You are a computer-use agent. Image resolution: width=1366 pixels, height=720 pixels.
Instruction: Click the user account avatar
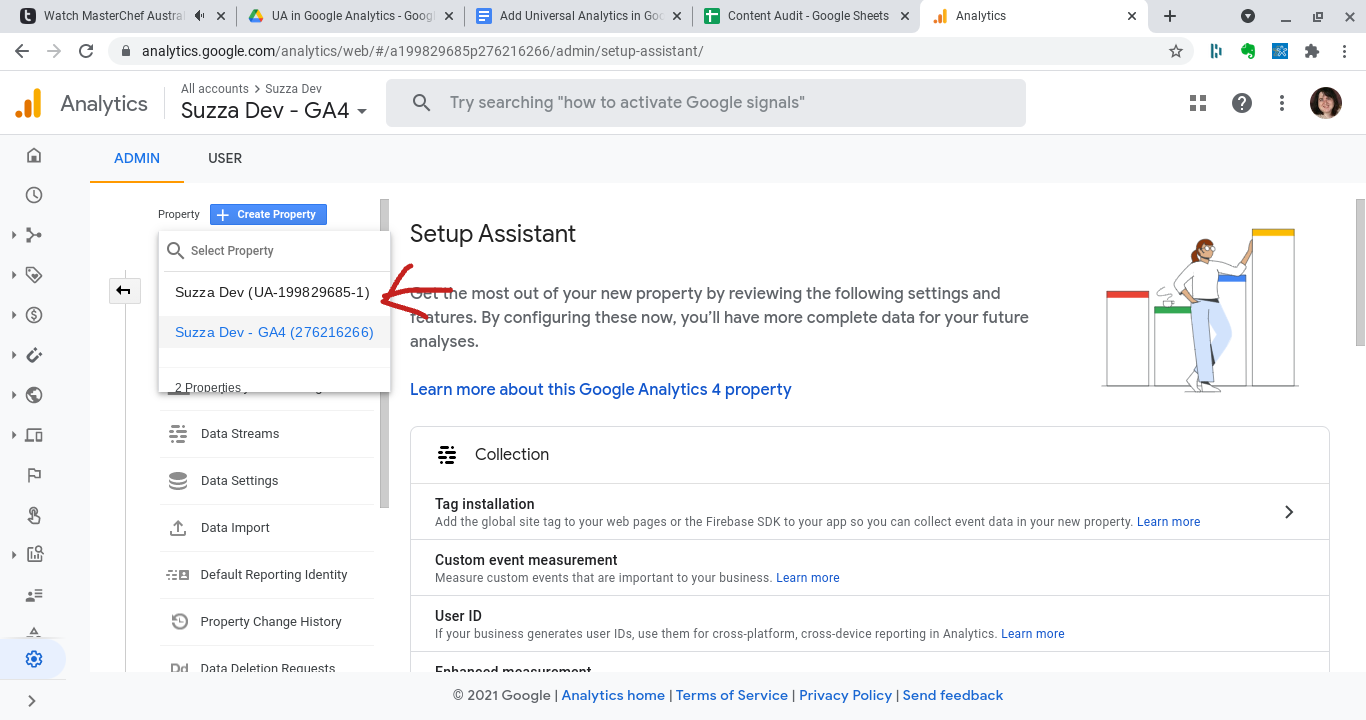point(1326,103)
